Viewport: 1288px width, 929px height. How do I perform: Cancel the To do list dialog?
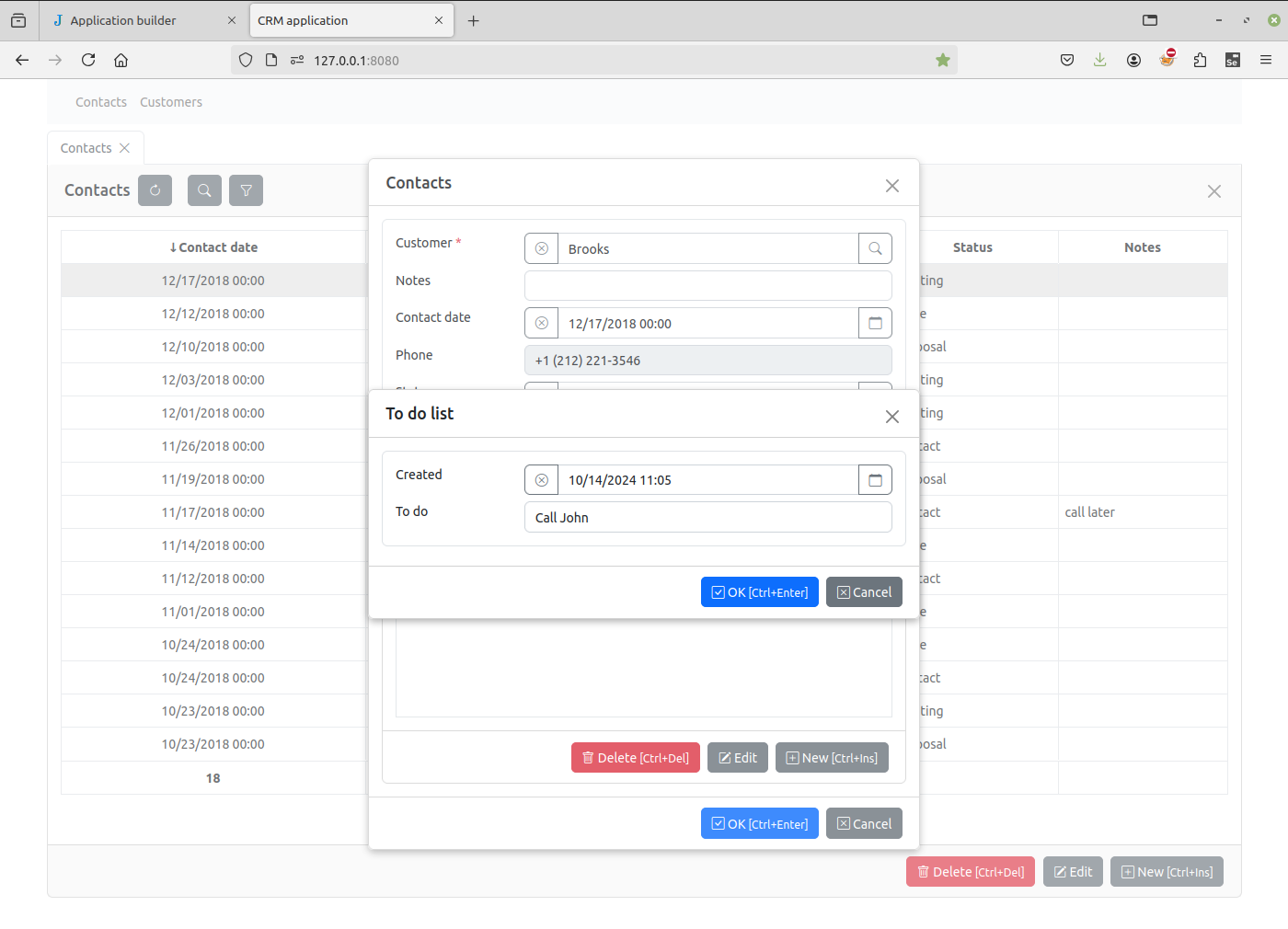(864, 592)
